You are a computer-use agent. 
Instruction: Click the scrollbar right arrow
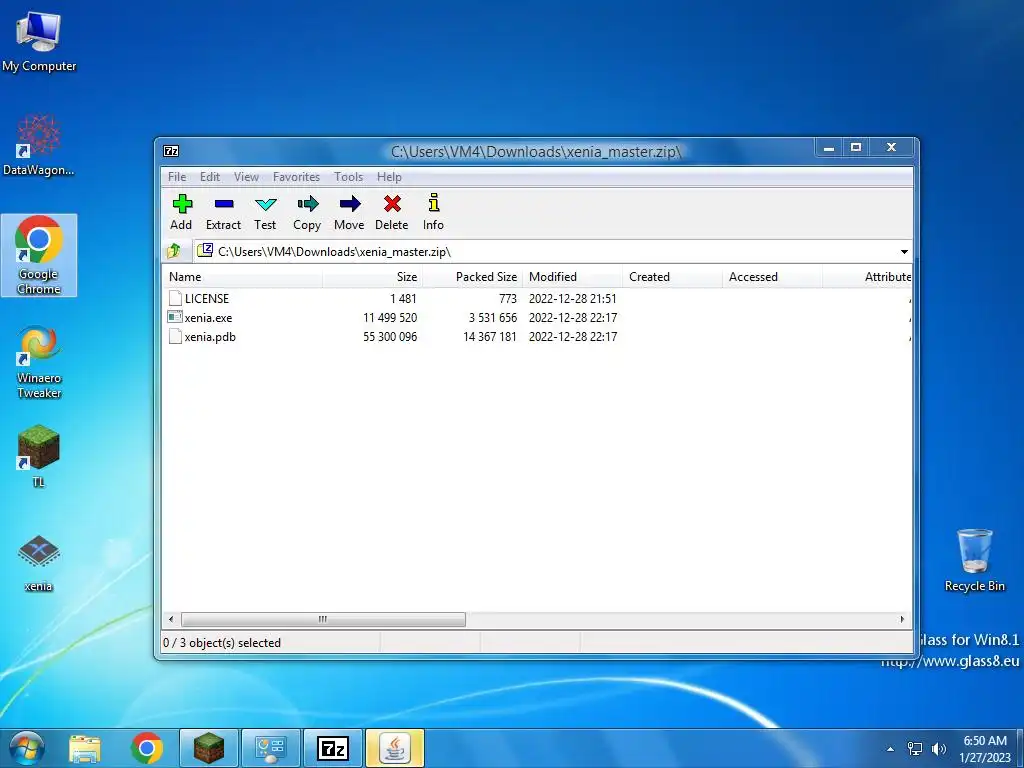(x=903, y=619)
